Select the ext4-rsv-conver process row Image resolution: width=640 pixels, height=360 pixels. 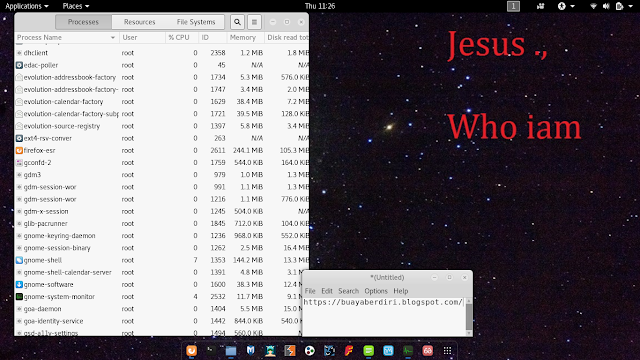162,138
